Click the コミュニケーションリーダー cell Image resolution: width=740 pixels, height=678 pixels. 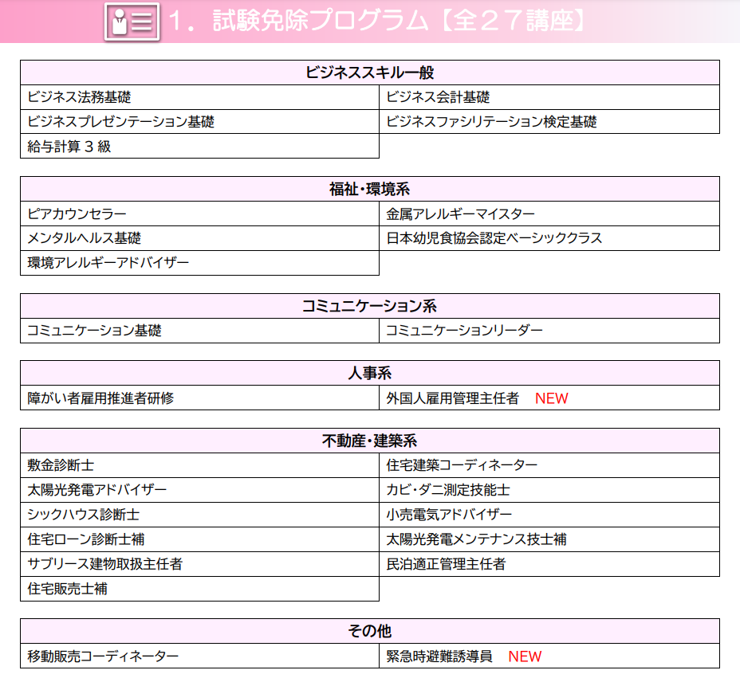click(x=549, y=330)
